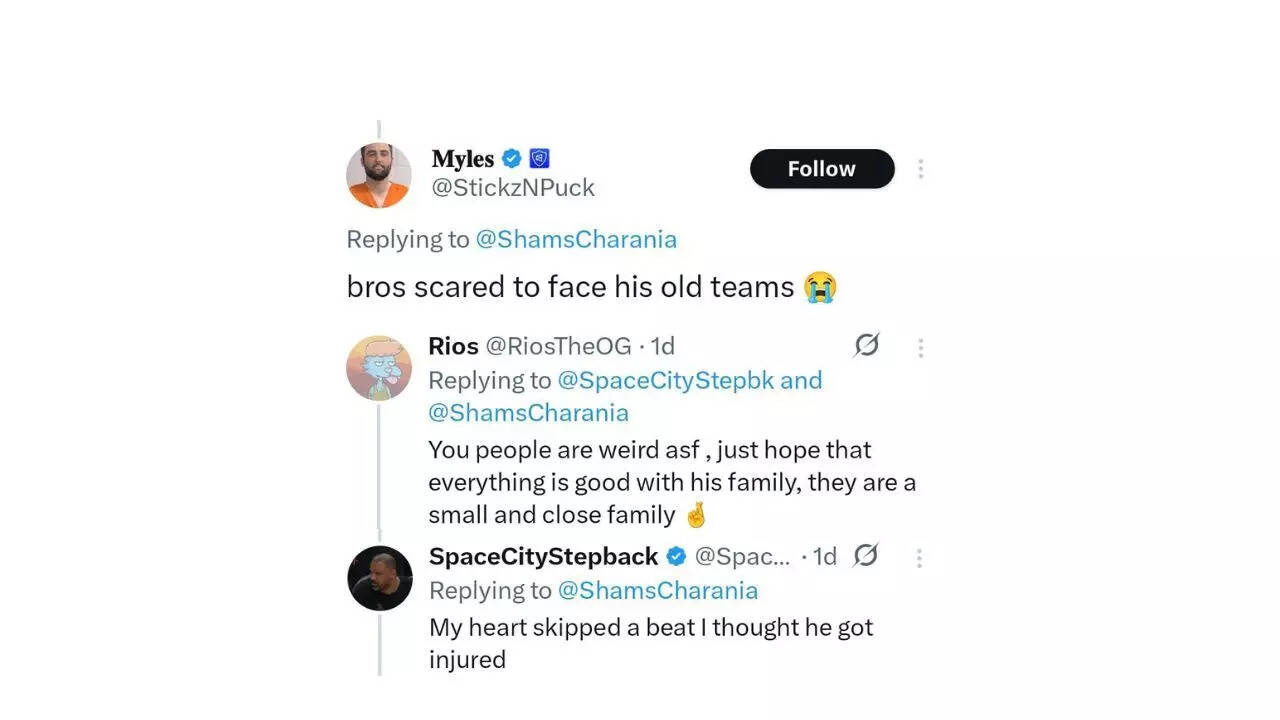Click SpaceCityStepback's verified checkmark
Image resolution: width=1280 pixels, height=720 pixels.
click(x=676, y=557)
